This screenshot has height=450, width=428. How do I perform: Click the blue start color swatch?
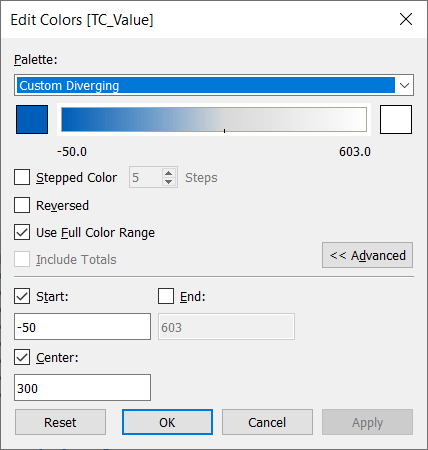pos(32,120)
